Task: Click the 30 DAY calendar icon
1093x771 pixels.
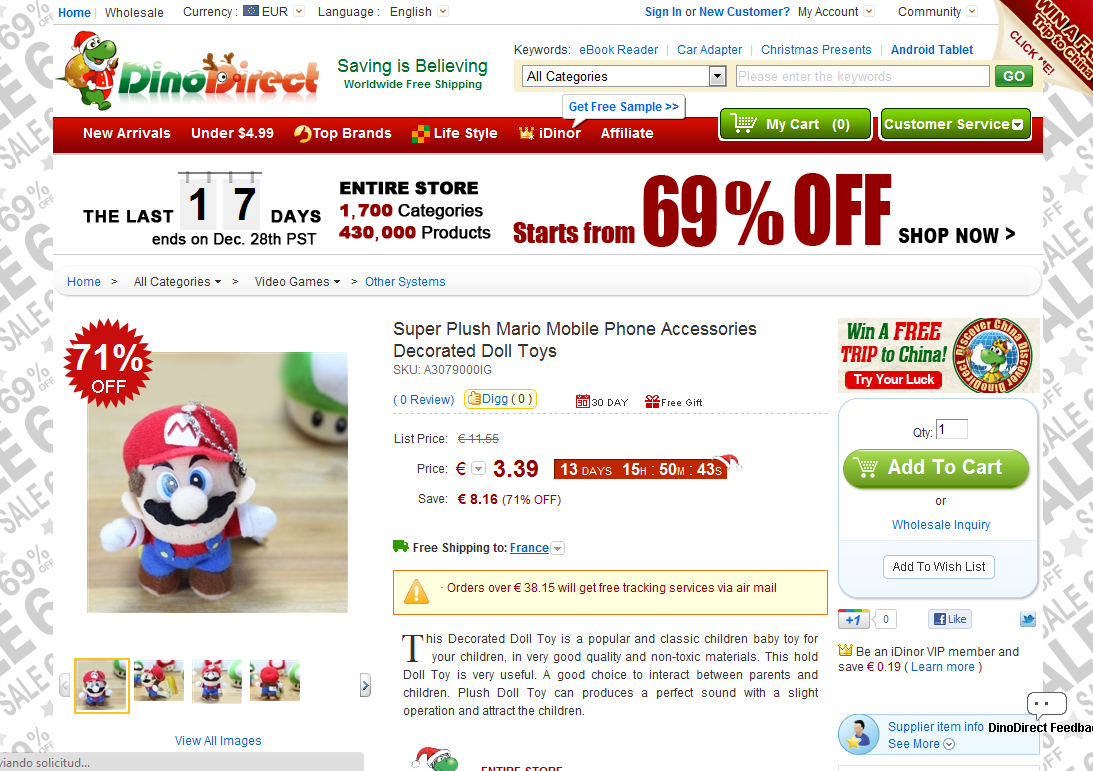Action: pyautogui.click(x=583, y=402)
